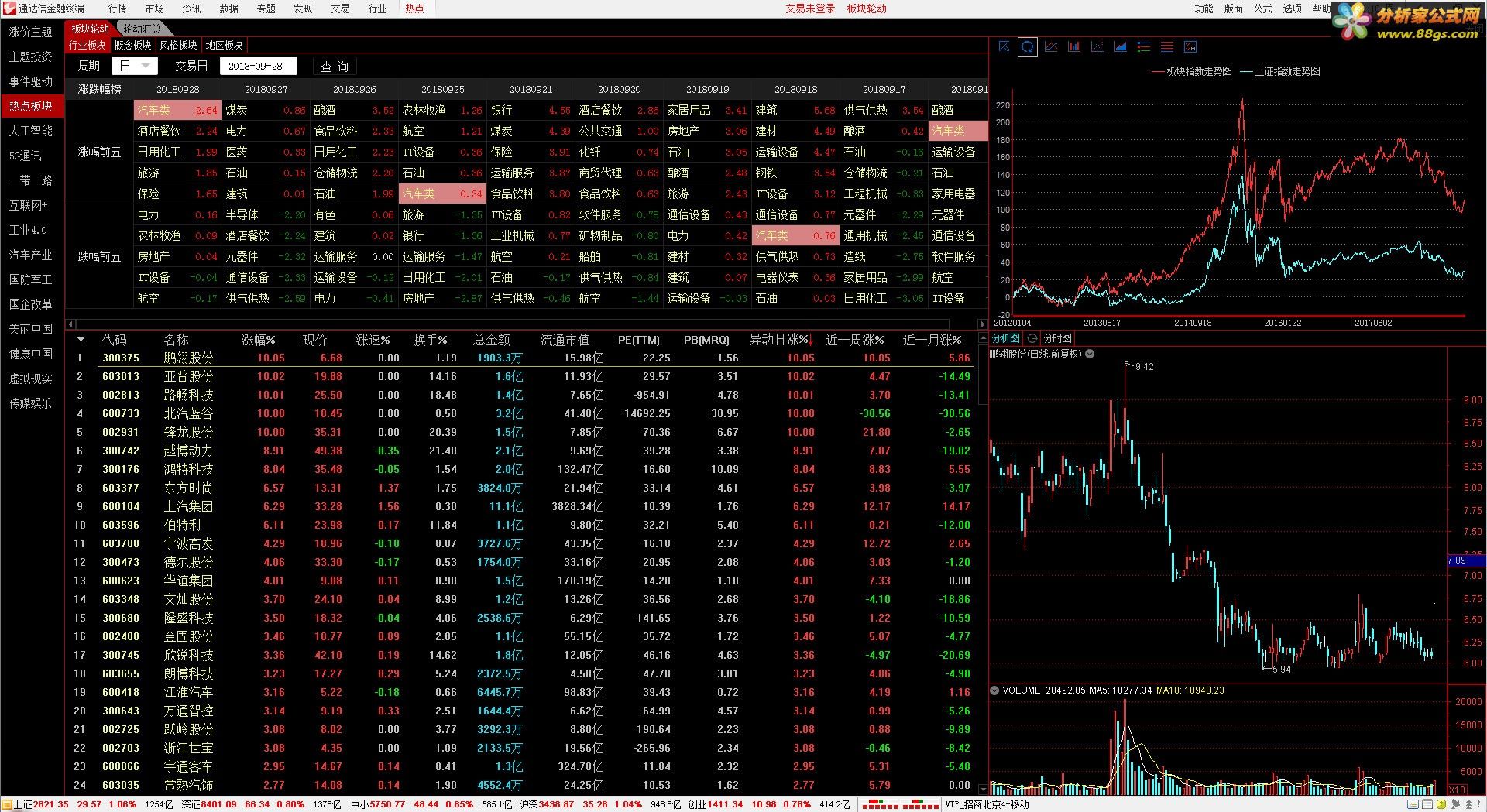
Task: Click the 通达信 app logo icon
Action: click(9, 9)
